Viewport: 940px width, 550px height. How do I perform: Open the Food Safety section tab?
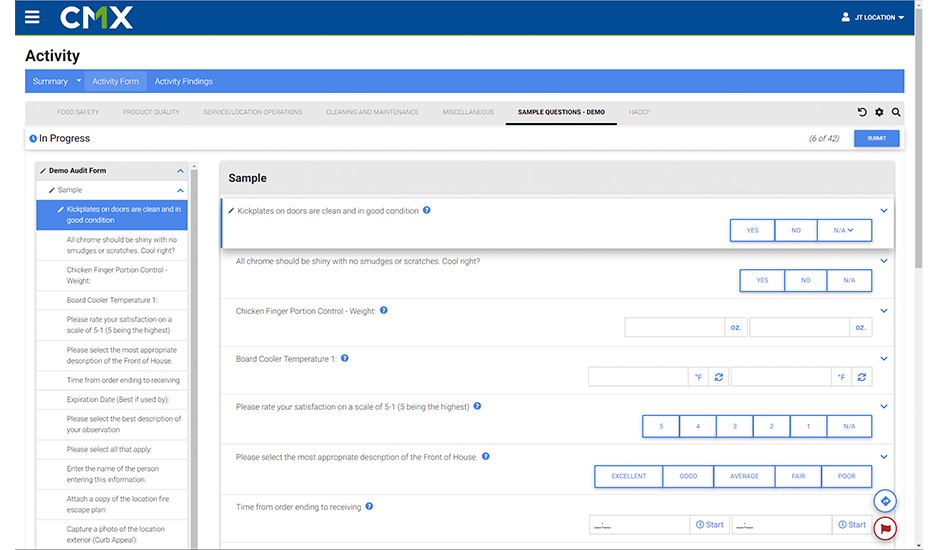[x=78, y=112]
